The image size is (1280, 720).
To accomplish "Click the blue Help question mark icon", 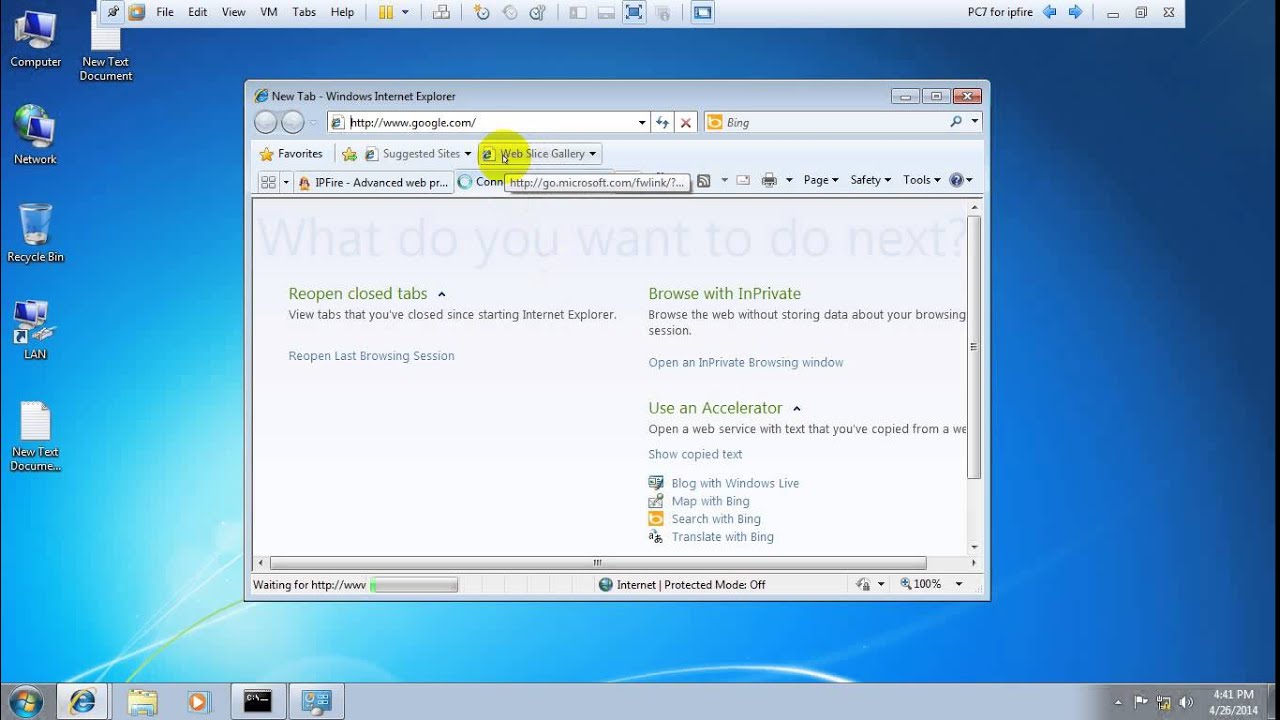I will click(956, 180).
